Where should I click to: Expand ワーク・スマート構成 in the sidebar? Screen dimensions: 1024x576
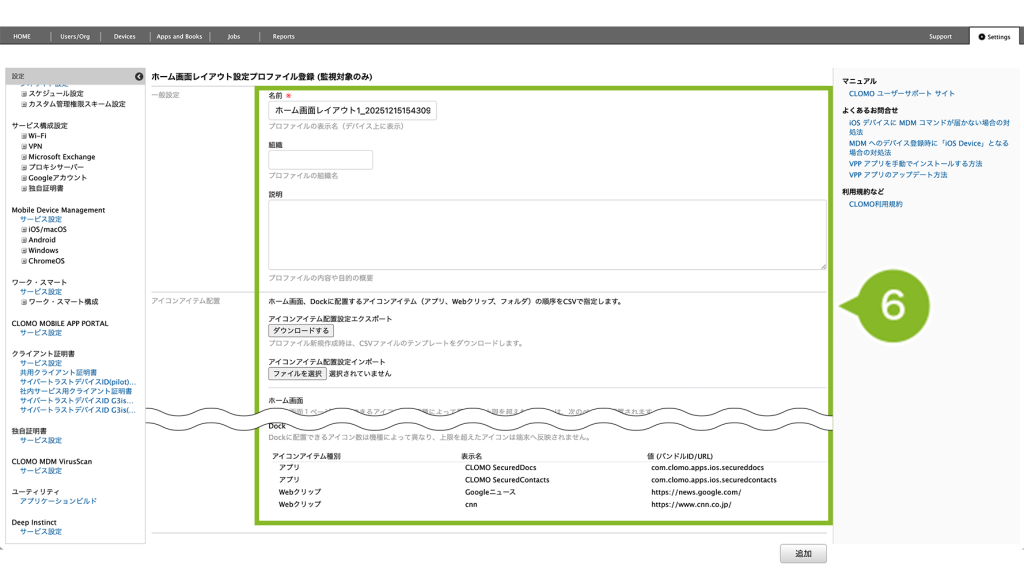coord(24,302)
